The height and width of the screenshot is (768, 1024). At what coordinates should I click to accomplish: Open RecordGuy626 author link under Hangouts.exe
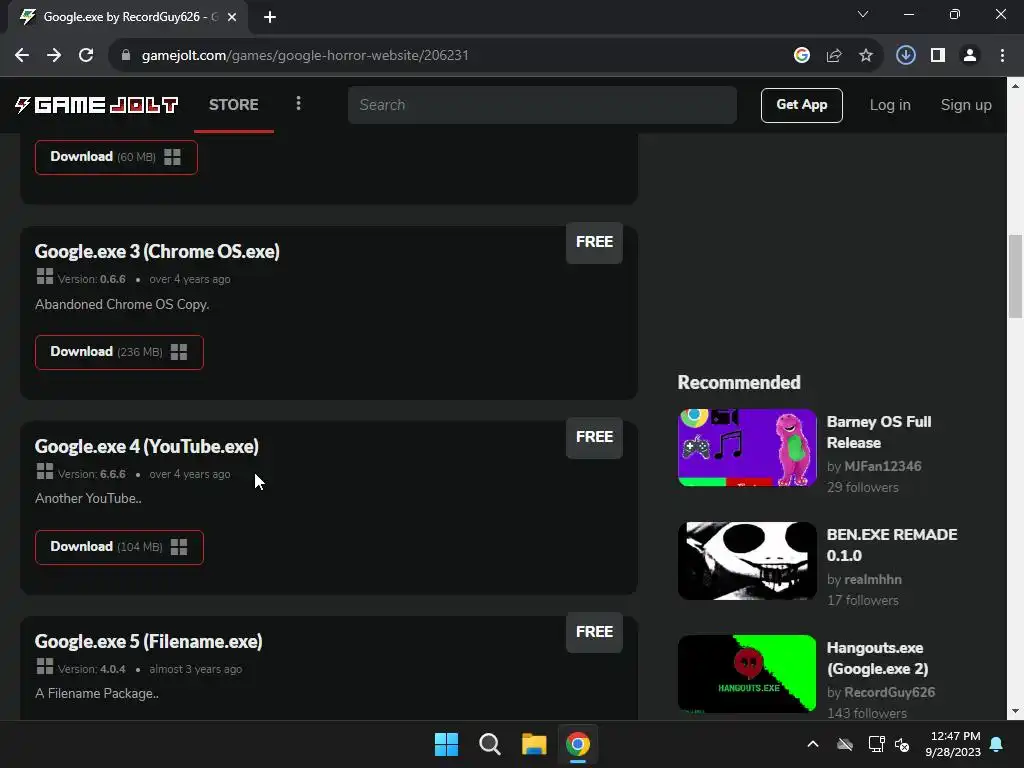[889, 692]
